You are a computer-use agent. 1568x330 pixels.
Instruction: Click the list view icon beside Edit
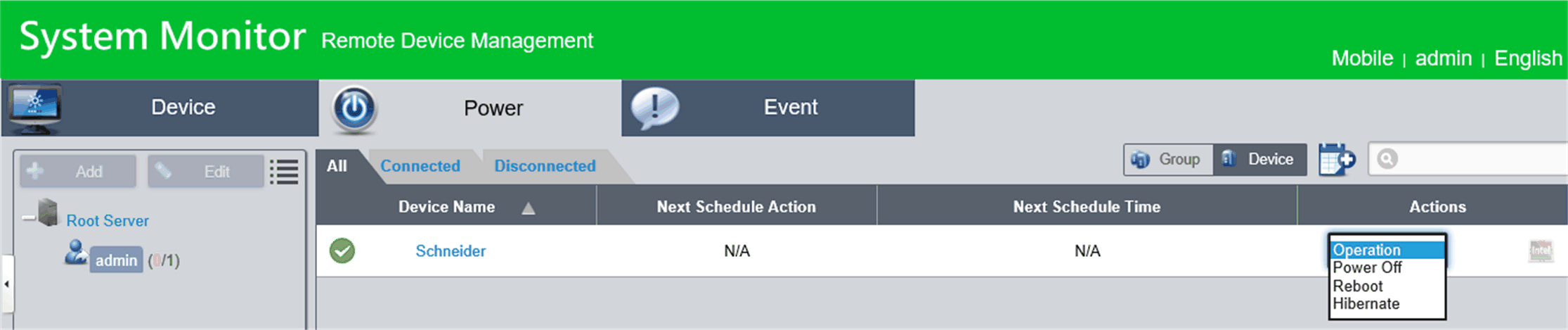pos(285,171)
